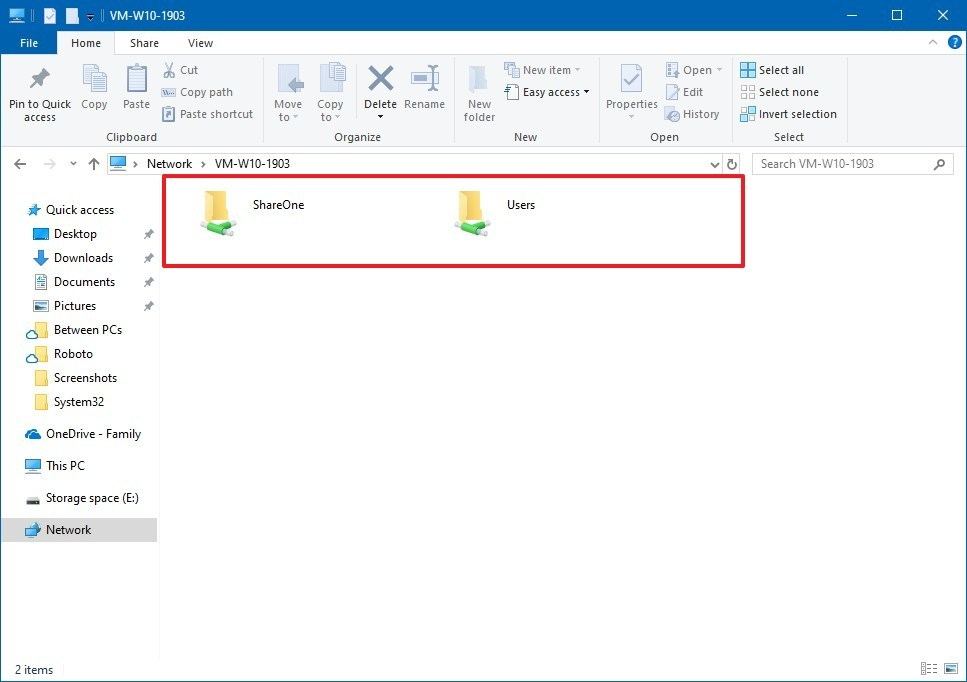This screenshot has width=967, height=682.
Task: Click the Properties checkmark icon
Action: (632, 78)
